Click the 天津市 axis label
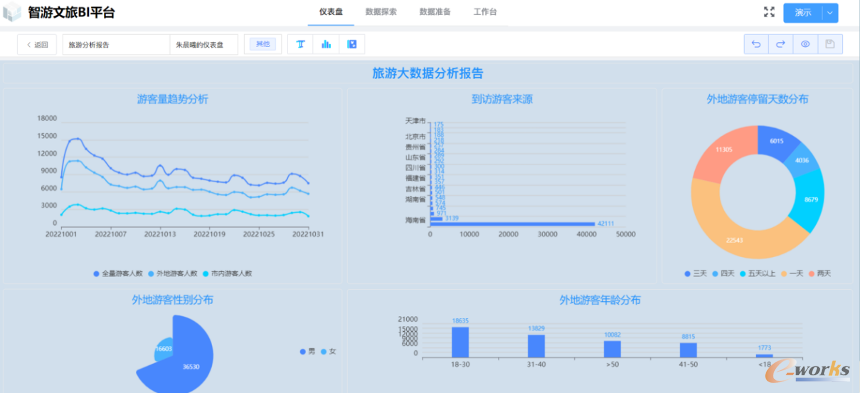This screenshot has height=393, width=860. (415, 120)
